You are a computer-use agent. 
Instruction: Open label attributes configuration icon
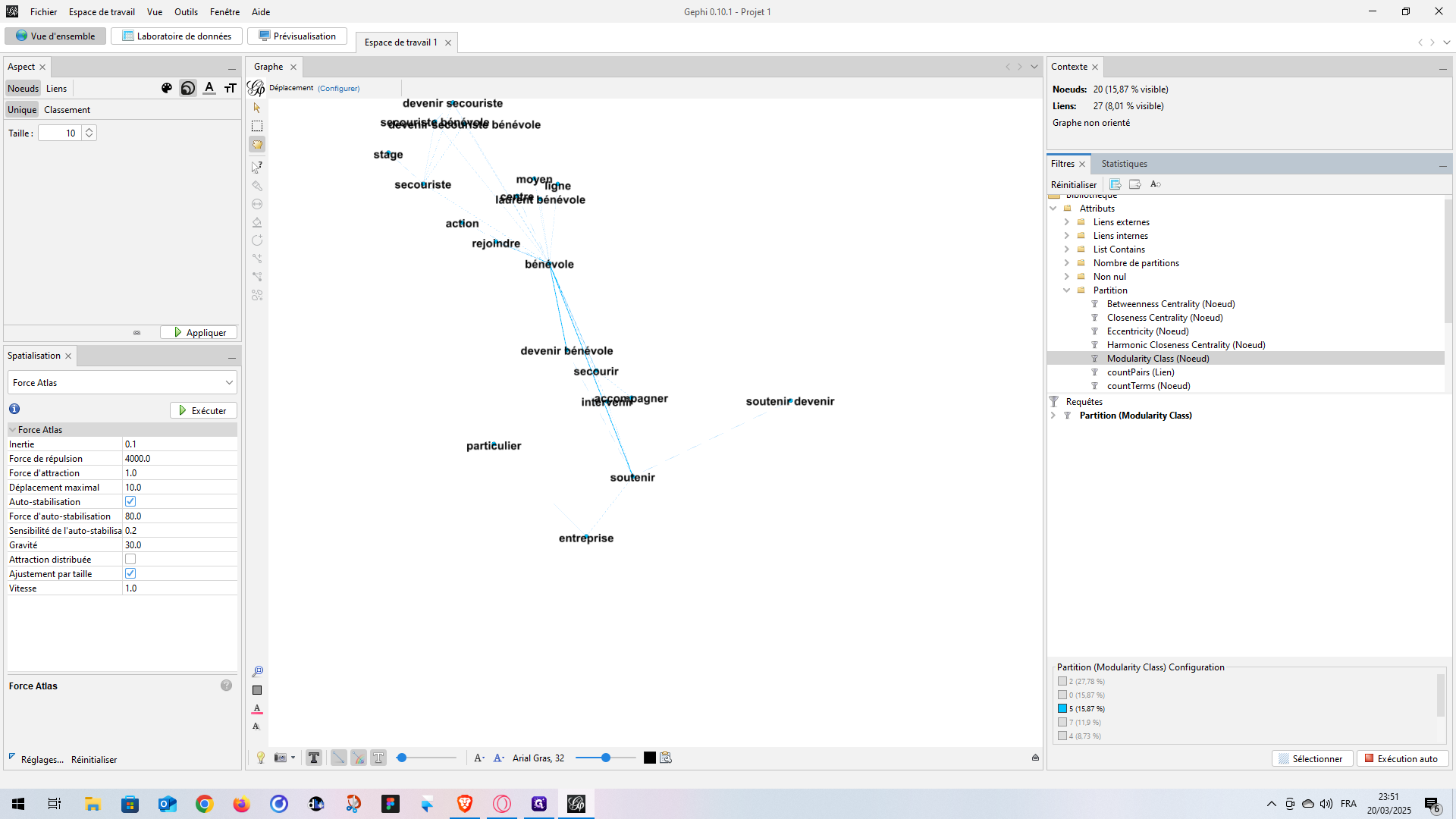point(666,758)
